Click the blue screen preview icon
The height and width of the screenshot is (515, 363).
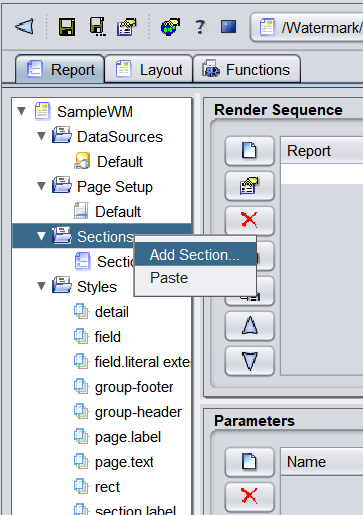[228, 27]
